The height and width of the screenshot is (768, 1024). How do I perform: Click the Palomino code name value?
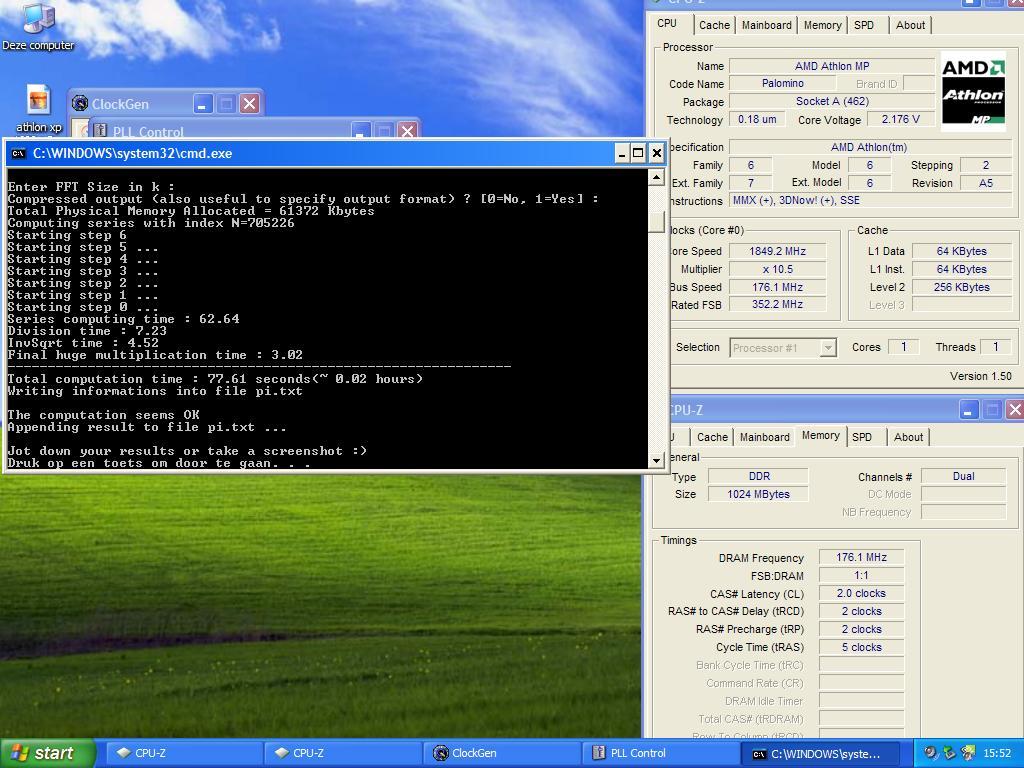[x=782, y=84]
